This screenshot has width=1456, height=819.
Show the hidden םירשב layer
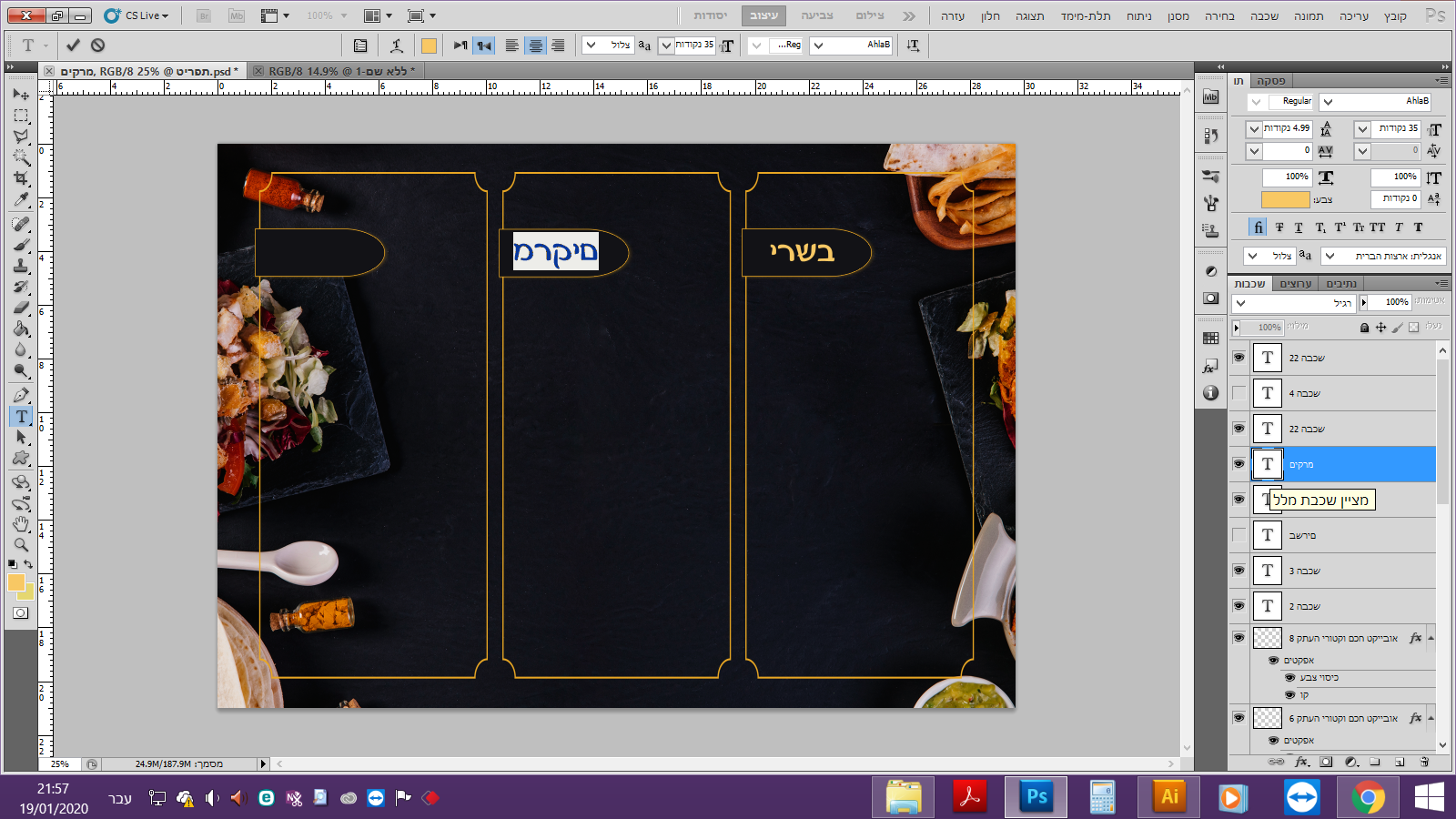pyautogui.click(x=1239, y=535)
